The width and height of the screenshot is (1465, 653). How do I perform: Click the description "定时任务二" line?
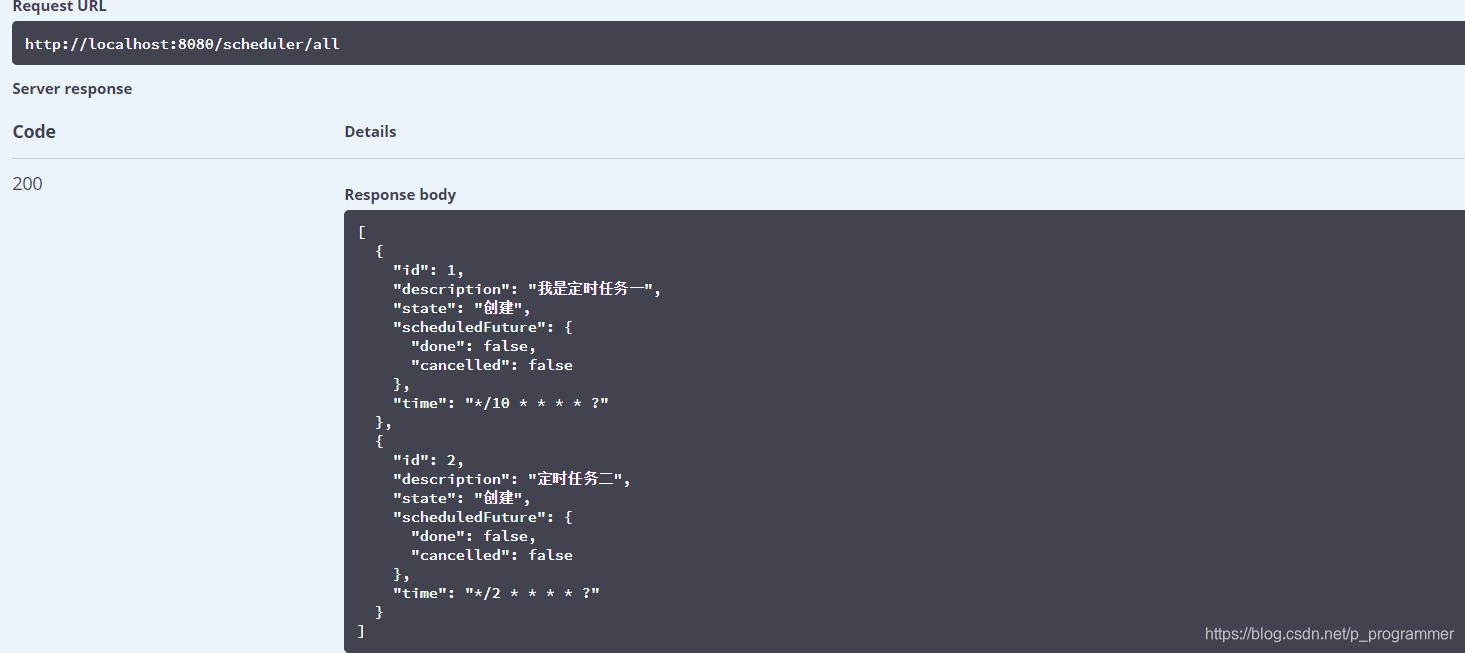[x=512, y=479]
